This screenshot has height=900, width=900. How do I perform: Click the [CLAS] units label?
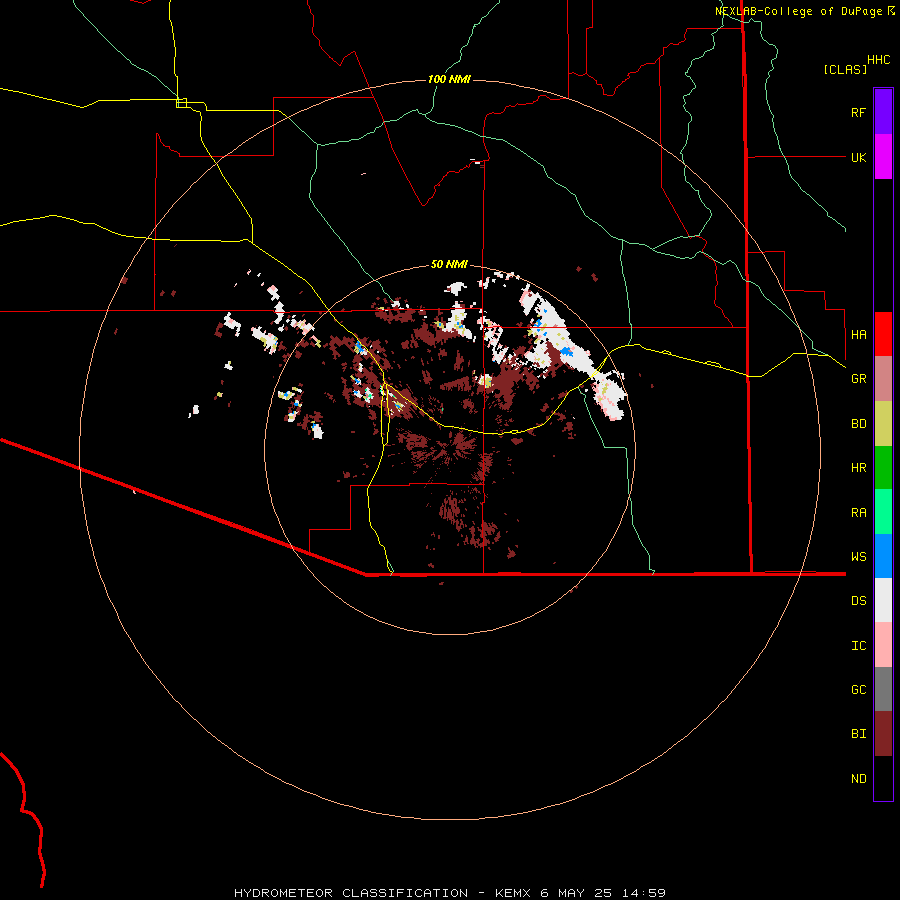(845, 69)
